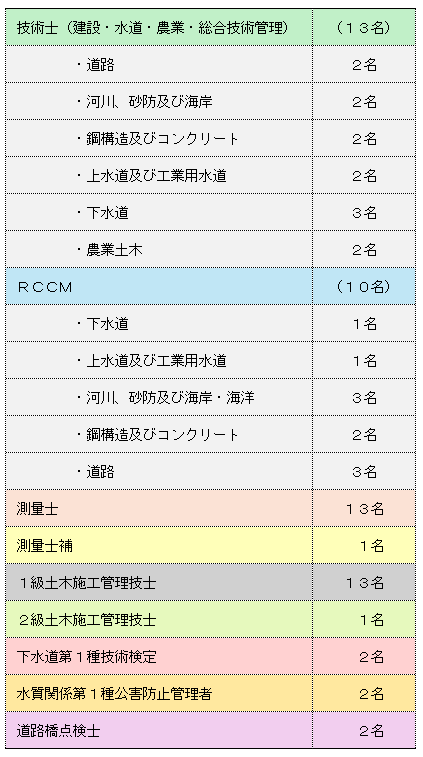The height and width of the screenshot is (757, 423).
Task: Click the RCCM header row
Action: coord(211,287)
